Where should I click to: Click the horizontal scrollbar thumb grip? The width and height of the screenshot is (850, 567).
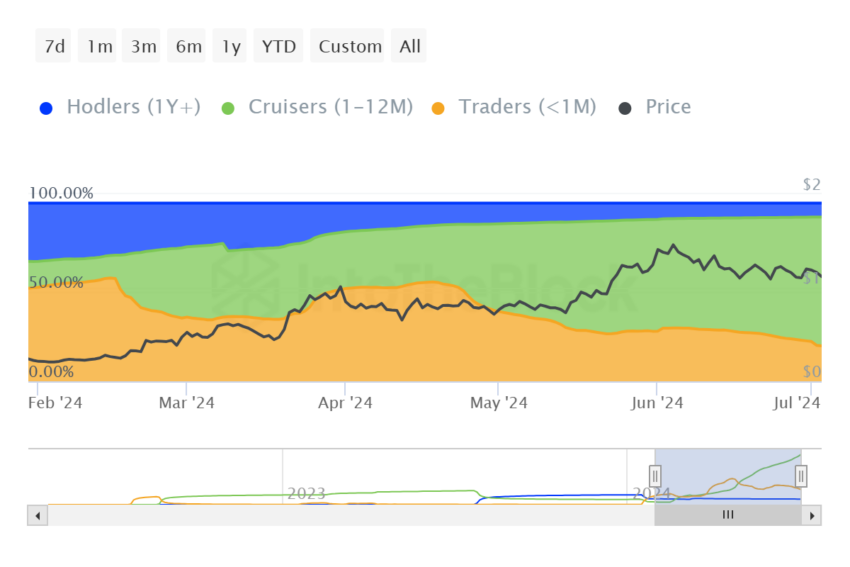727,515
